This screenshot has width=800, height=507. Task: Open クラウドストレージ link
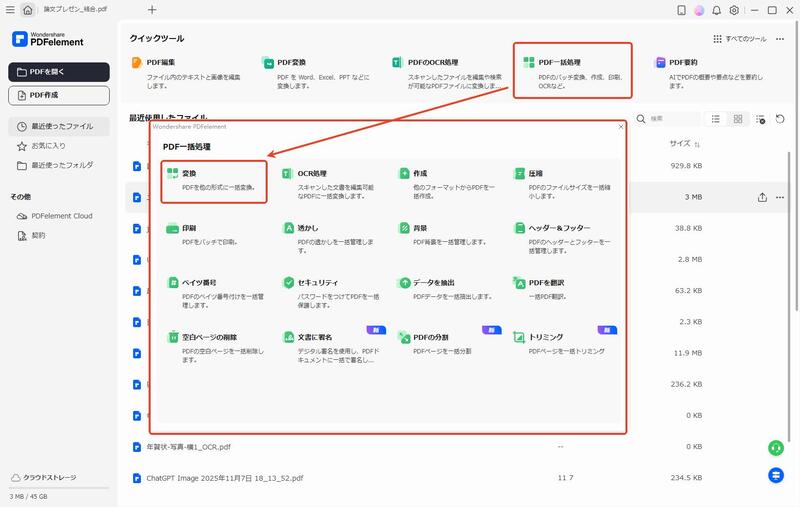pyautogui.click(x=44, y=477)
